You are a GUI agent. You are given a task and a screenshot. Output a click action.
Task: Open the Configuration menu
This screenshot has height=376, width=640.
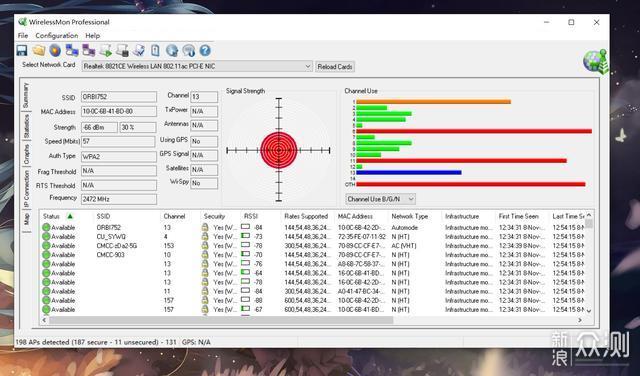tap(56, 36)
